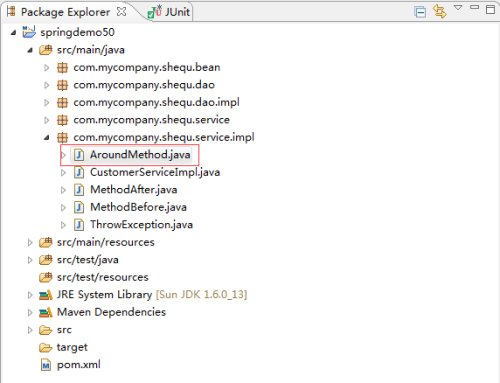Image resolution: width=500 pixels, height=383 pixels.
Task: Expand JRE System Library node
Action: pyautogui.click(x=30, y=295)
